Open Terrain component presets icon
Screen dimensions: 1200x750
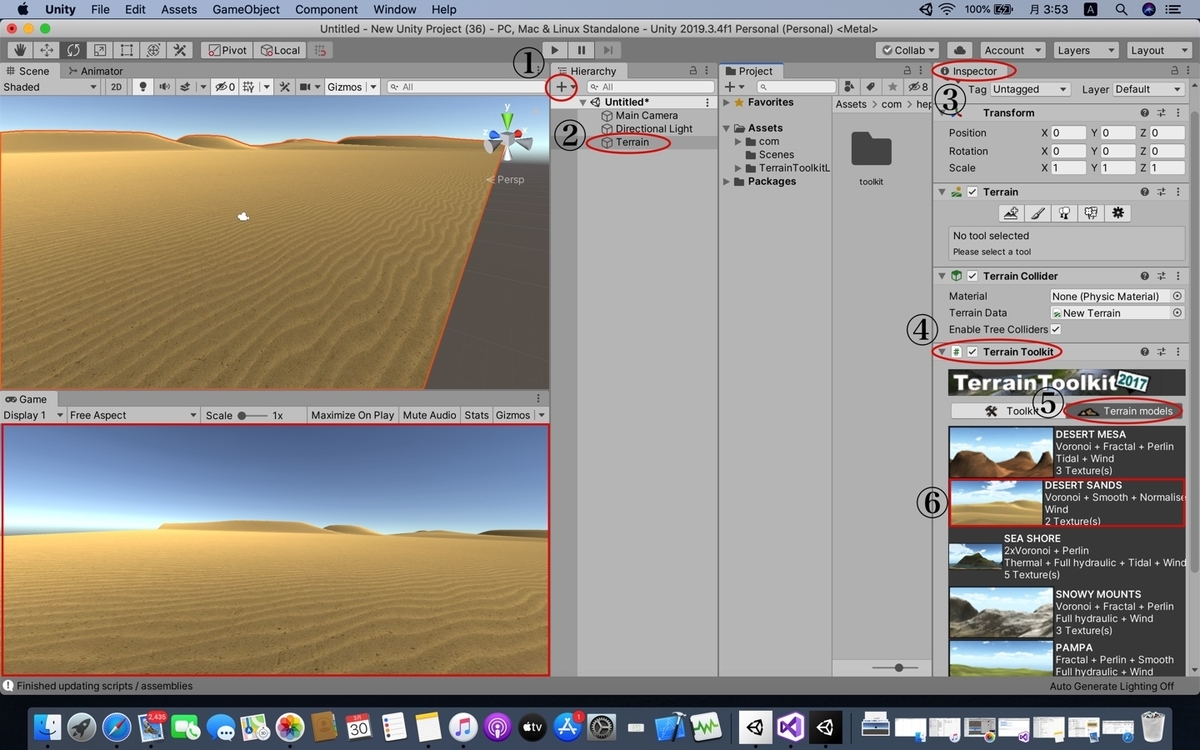pyautogui.click(x=1162, y=192)
